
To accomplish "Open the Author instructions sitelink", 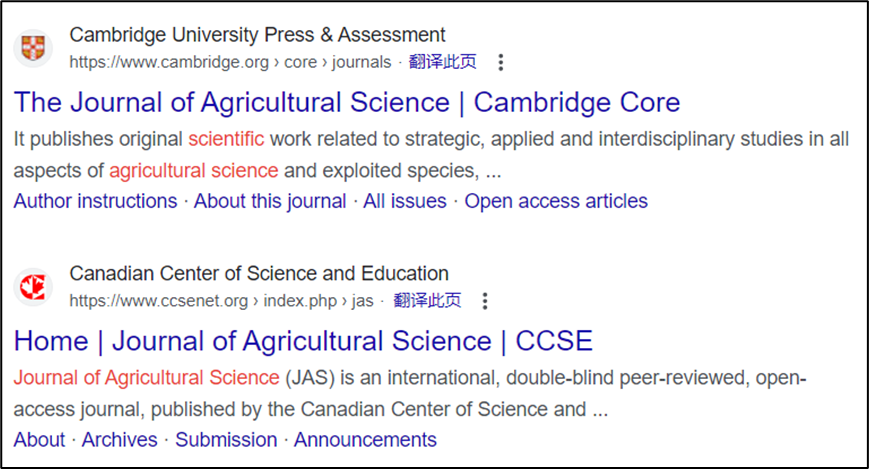I will [x=95, y=201].
